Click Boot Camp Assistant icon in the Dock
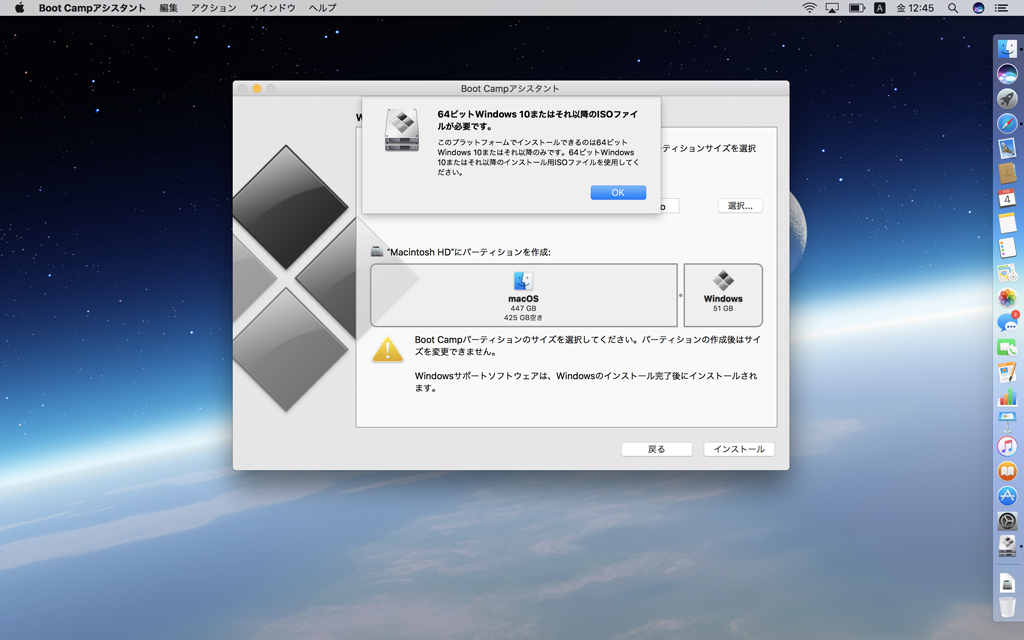 (x=1007, y=546)
